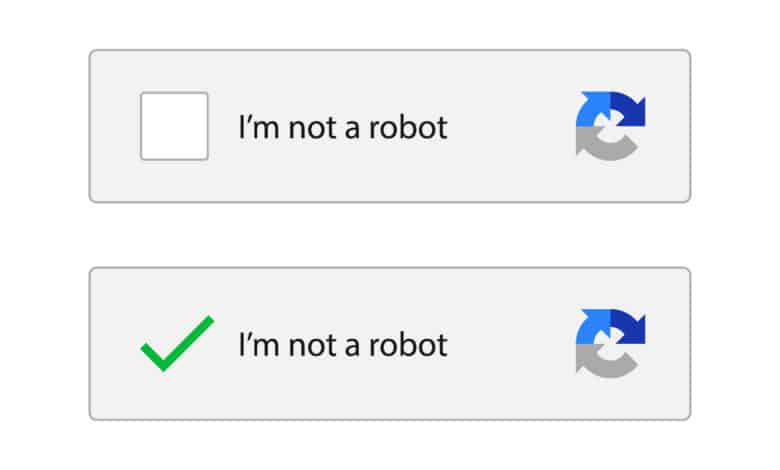Click the reCAPTCHA logo in the verified widget

coord(611,343)
